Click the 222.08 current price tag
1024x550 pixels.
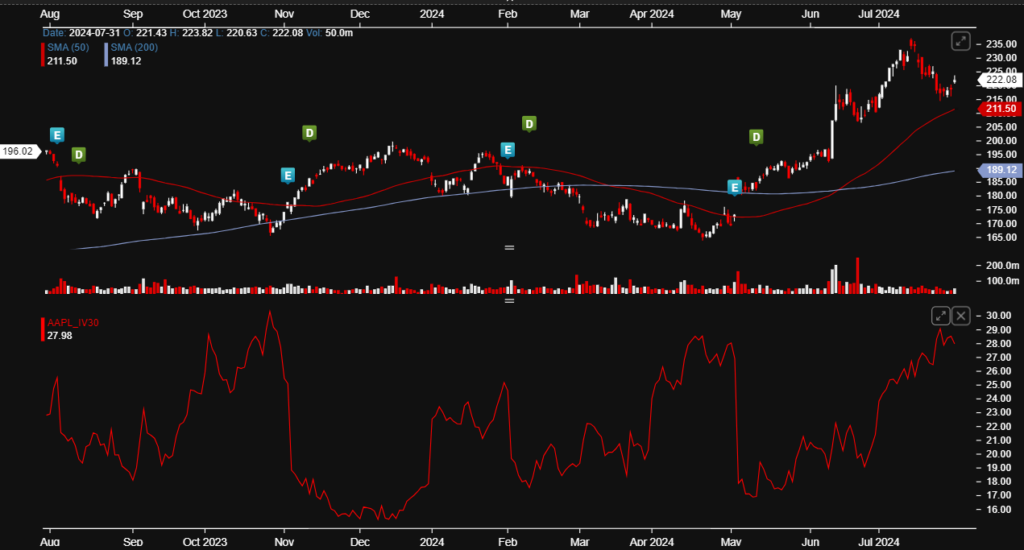[999, 80]
